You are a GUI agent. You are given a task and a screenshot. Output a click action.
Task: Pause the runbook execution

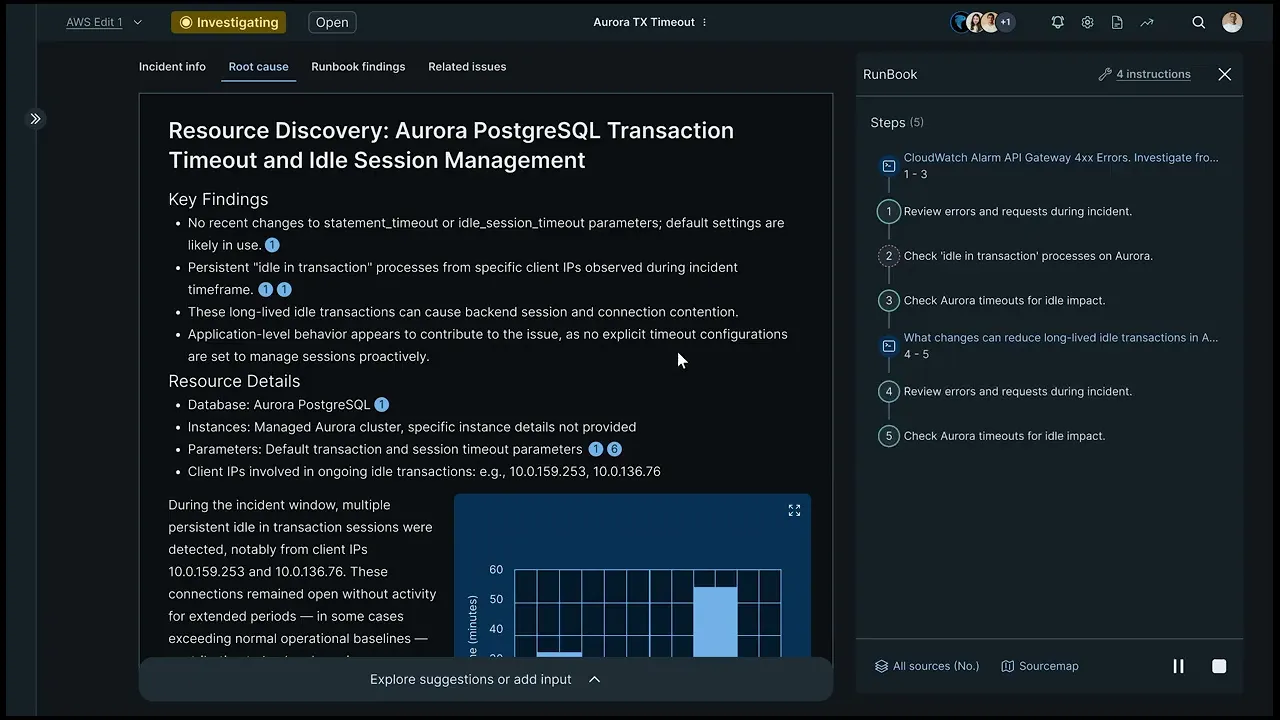tap(1178, 666)
